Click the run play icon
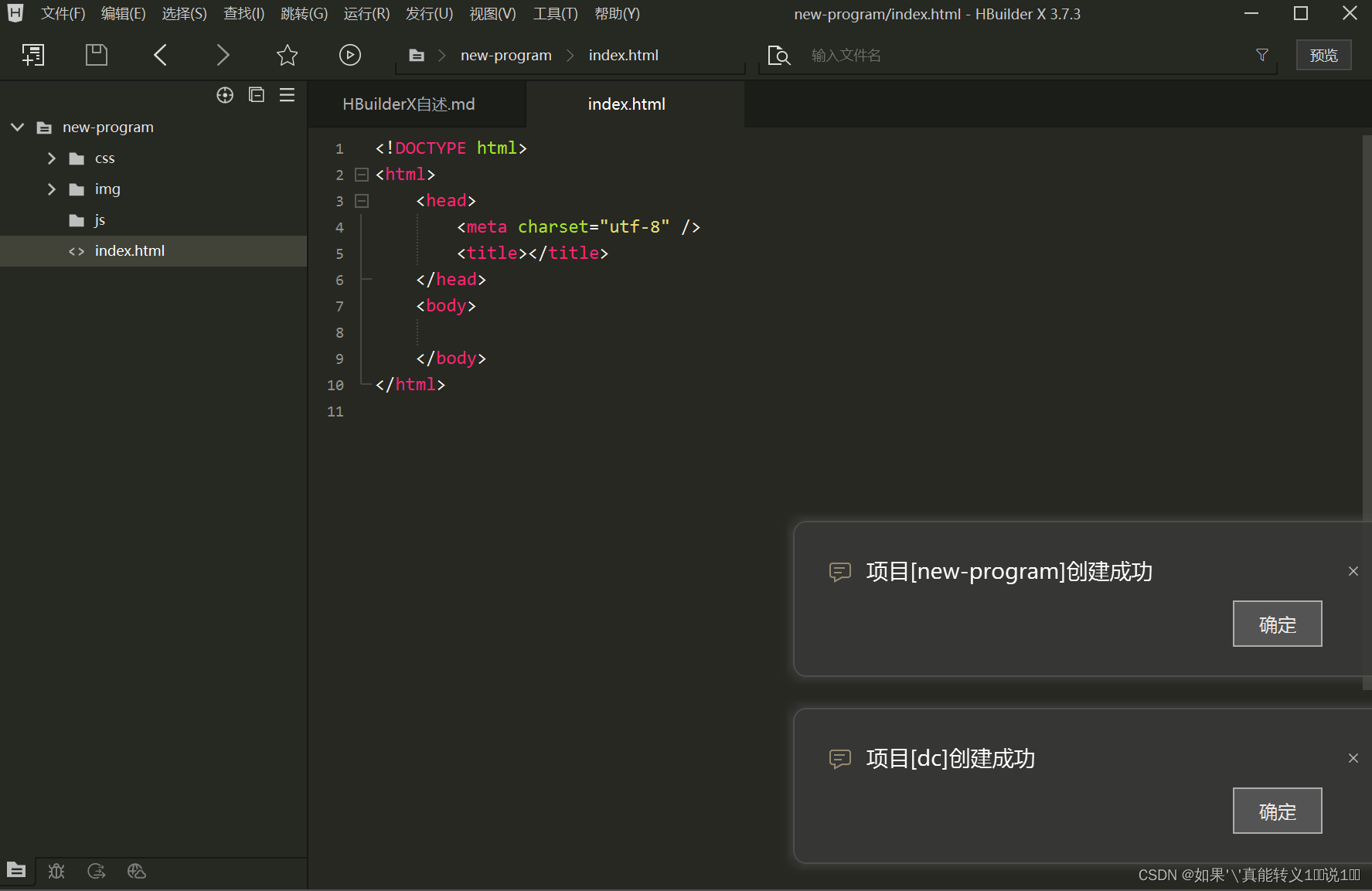Screen dimensions: 1372x891 click(x=350, y=55)
